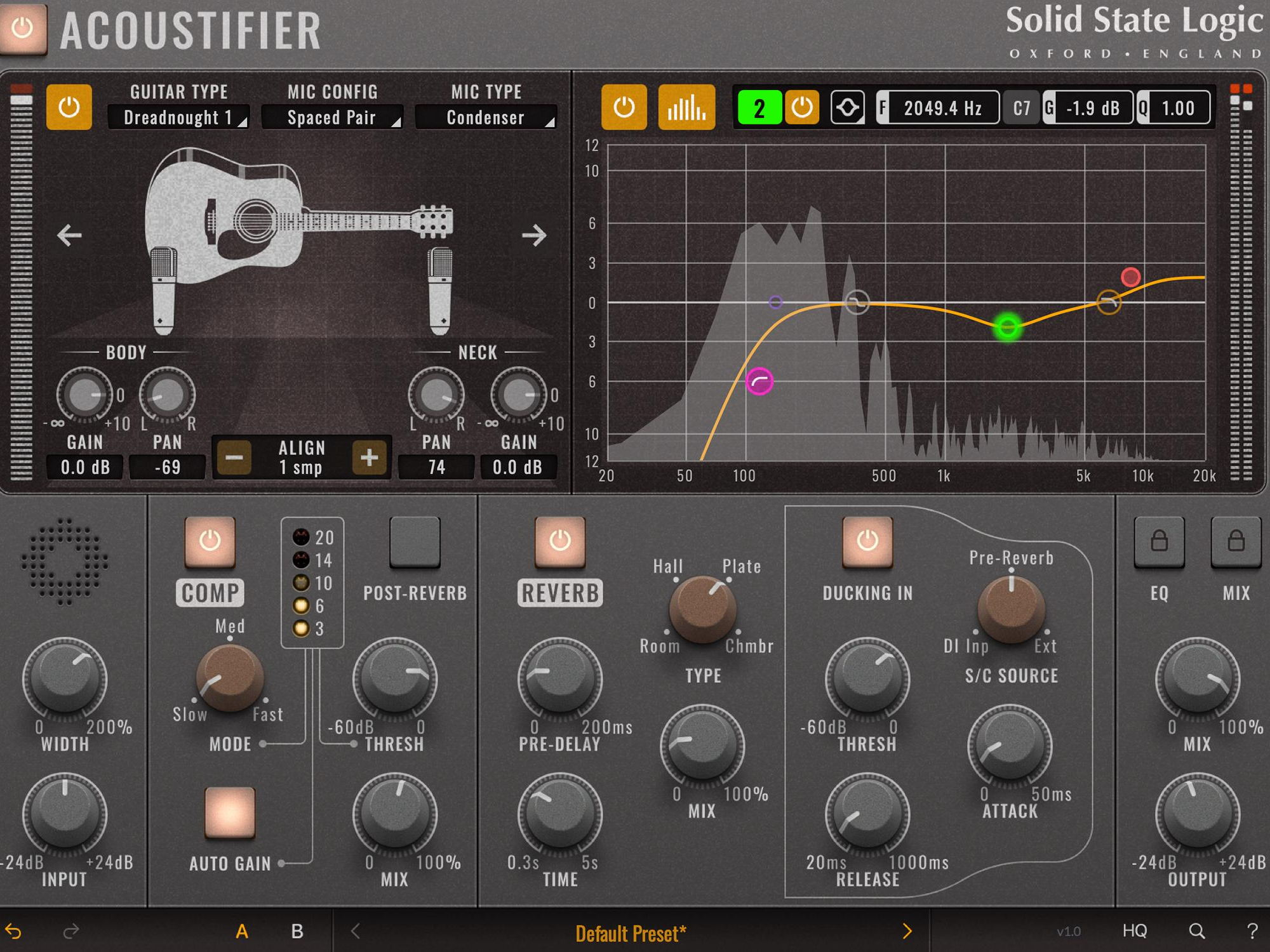The height and width of the screenshot is (952, 1270).
Task: Select the green EQ node on the curve
Action: (x=1007, y=328)
